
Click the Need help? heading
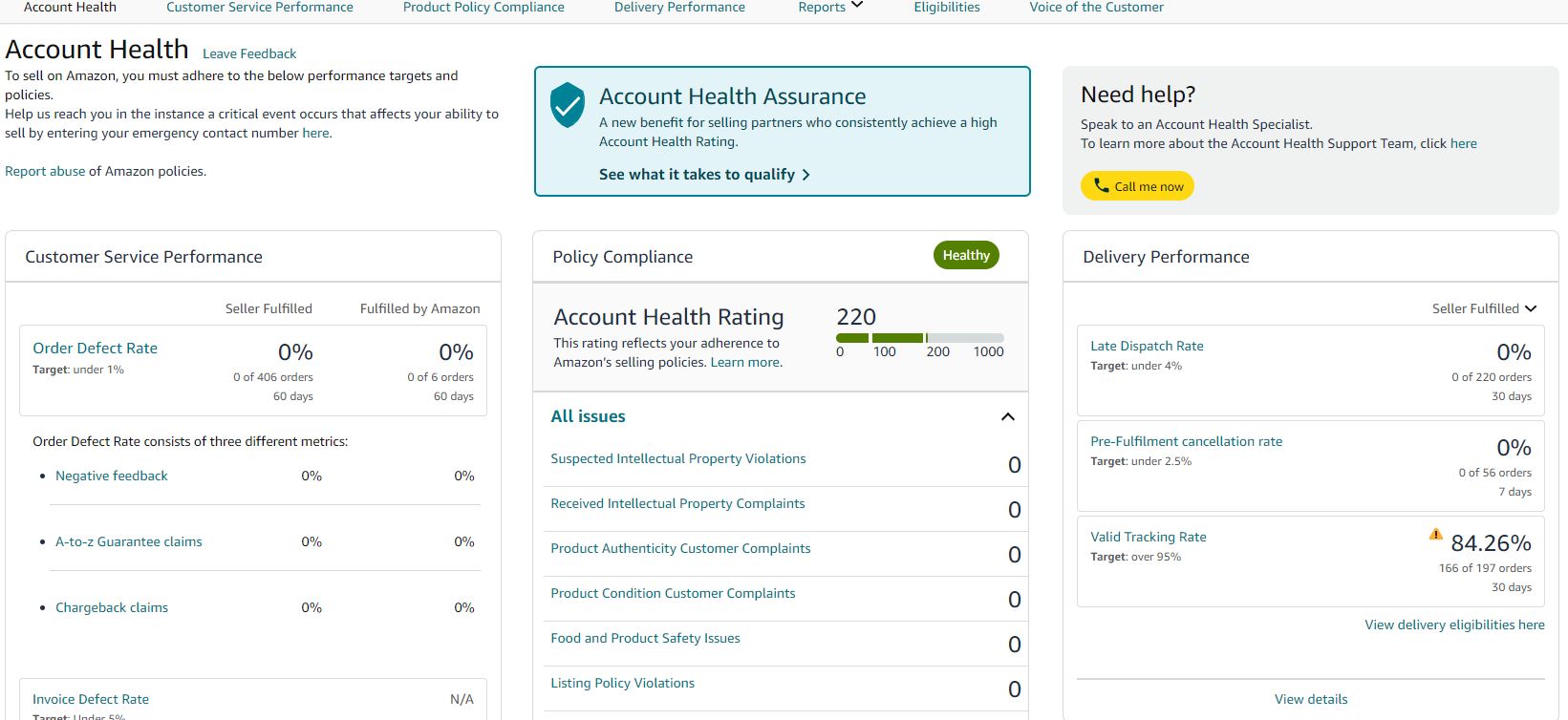click(1138, 95)
